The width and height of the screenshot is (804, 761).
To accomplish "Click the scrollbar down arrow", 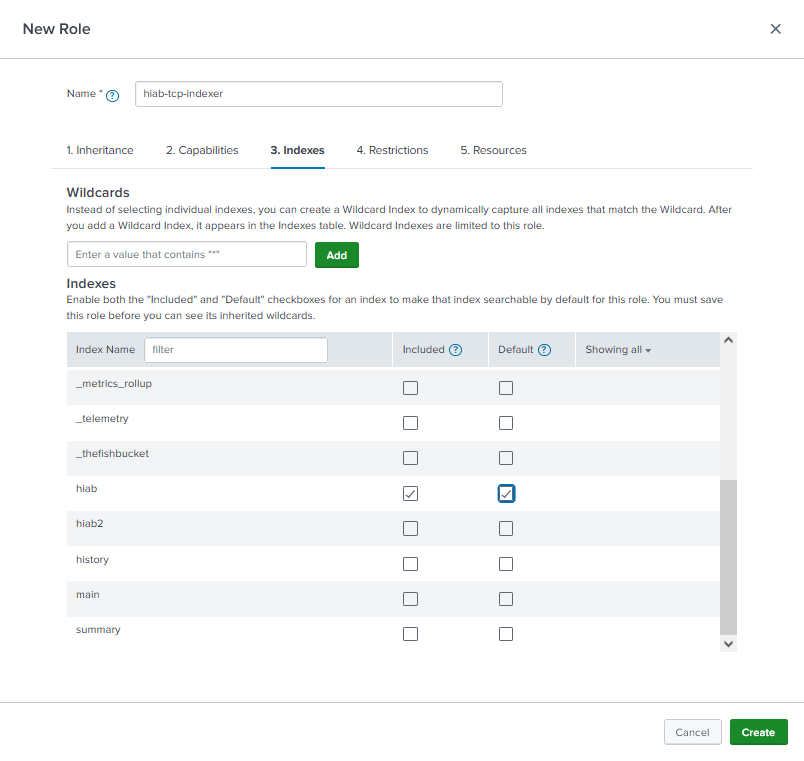I will [728, 644].
